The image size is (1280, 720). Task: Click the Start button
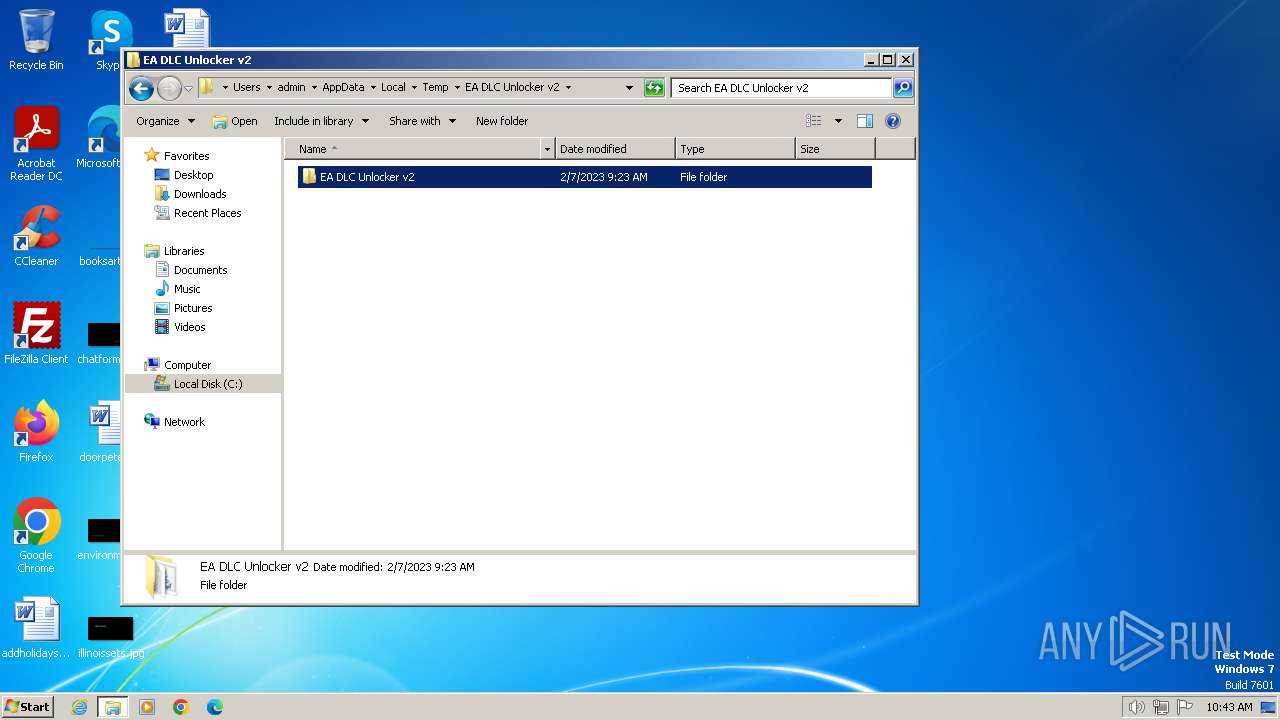(x=28, y=706)
